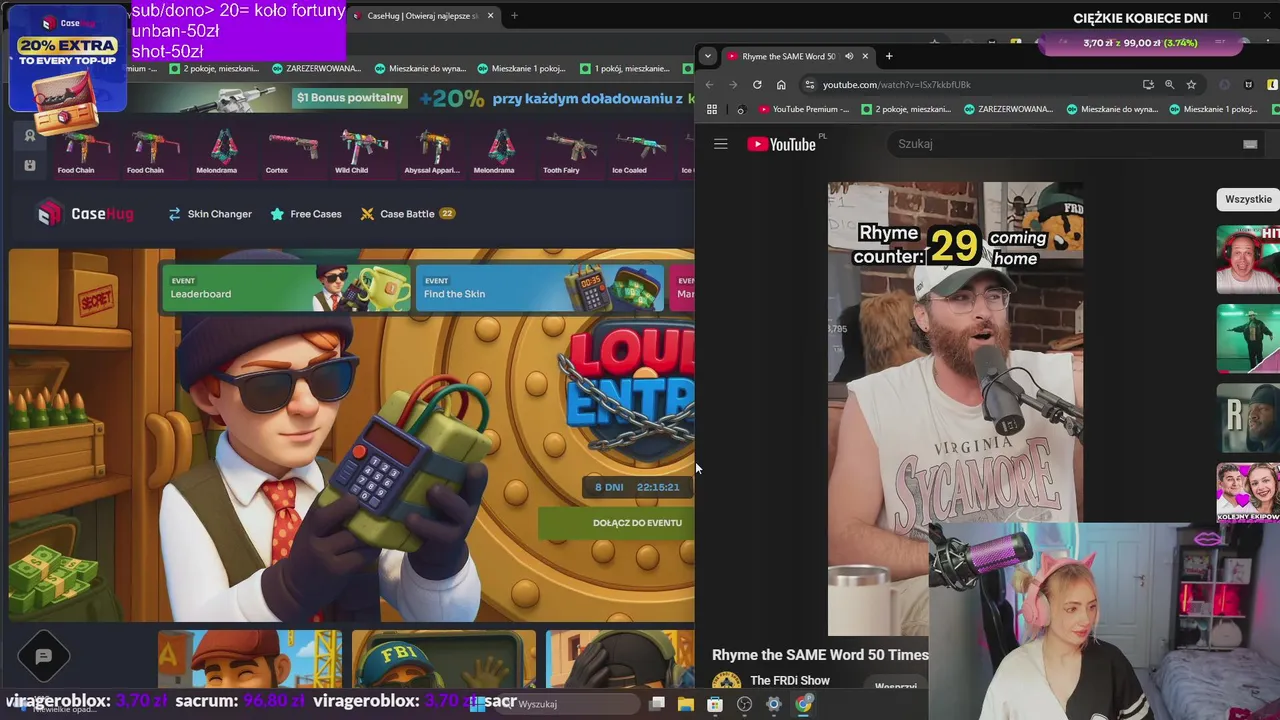Switch to the CaseHug browser tab

tap(422, 16)
